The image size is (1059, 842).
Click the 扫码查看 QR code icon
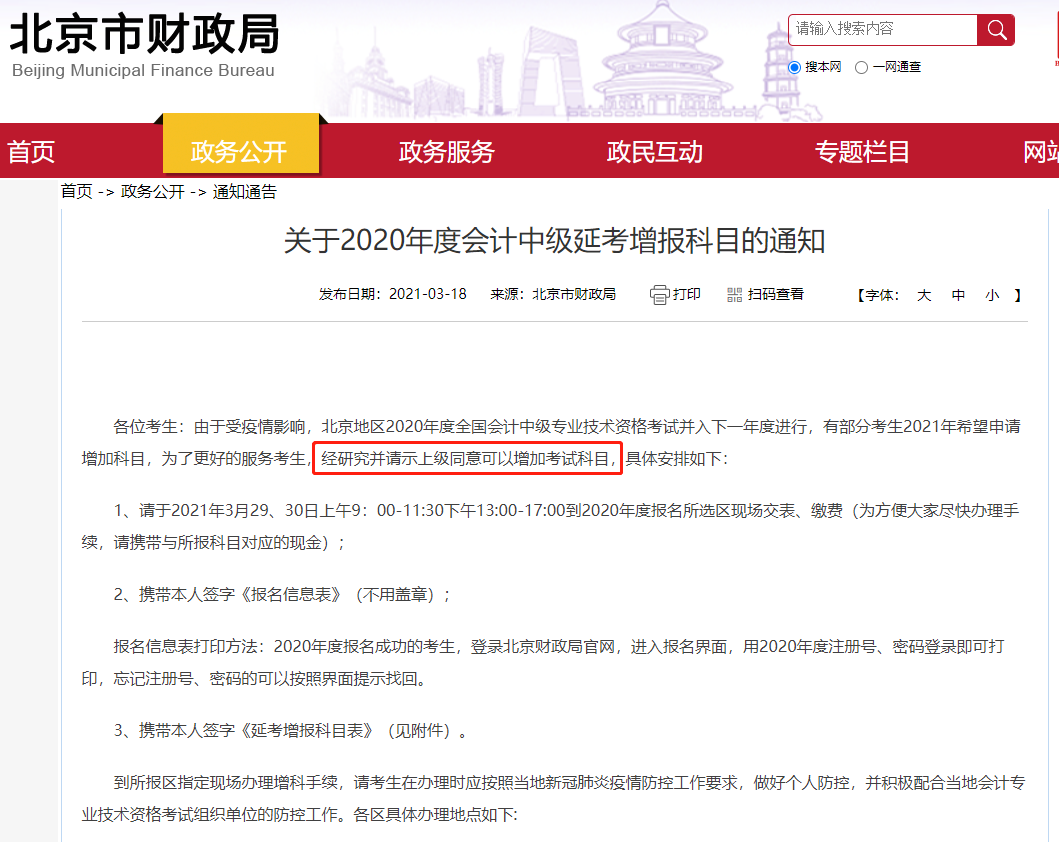(734, 295)
